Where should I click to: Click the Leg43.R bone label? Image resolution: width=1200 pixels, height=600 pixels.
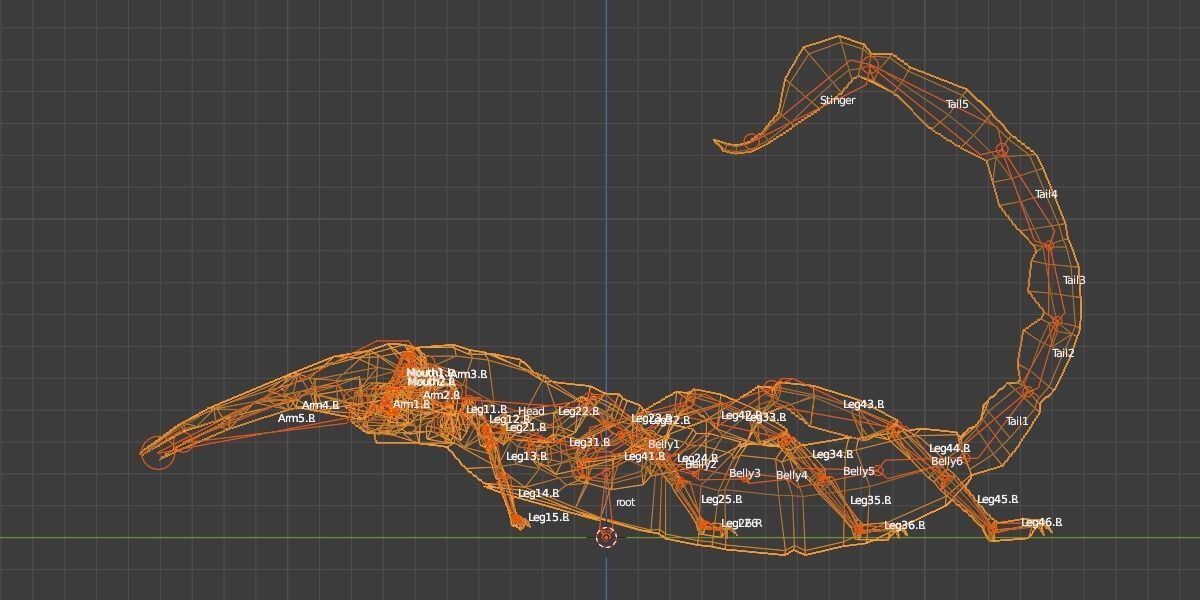point(864,404)
